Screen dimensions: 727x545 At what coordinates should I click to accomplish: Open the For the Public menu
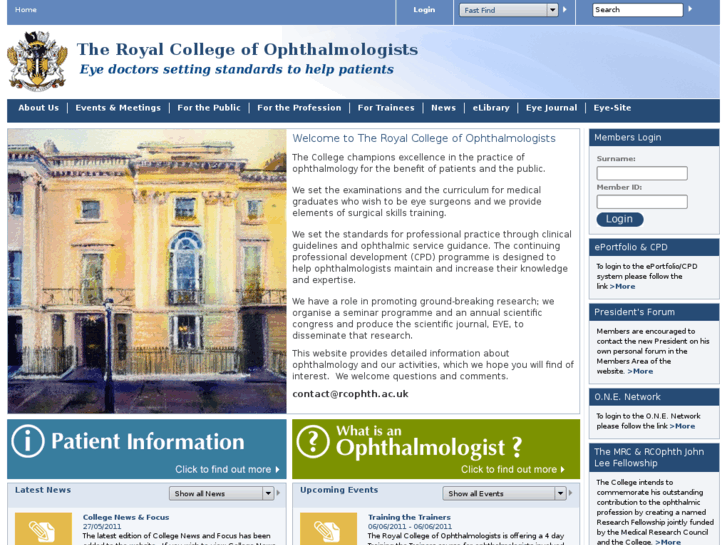click(x=209, y=108)
